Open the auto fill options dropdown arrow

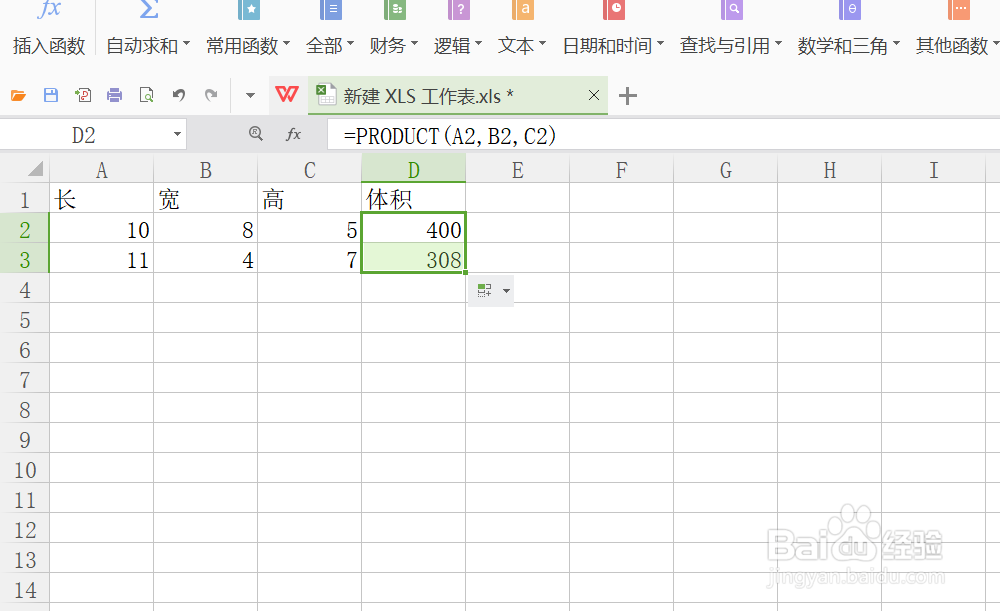tap(506, 291)
